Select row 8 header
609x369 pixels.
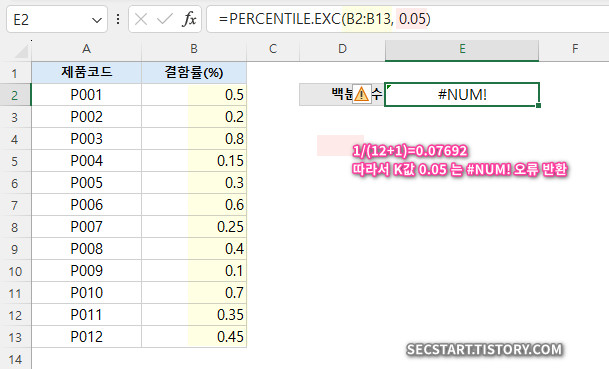click(15, 227)
